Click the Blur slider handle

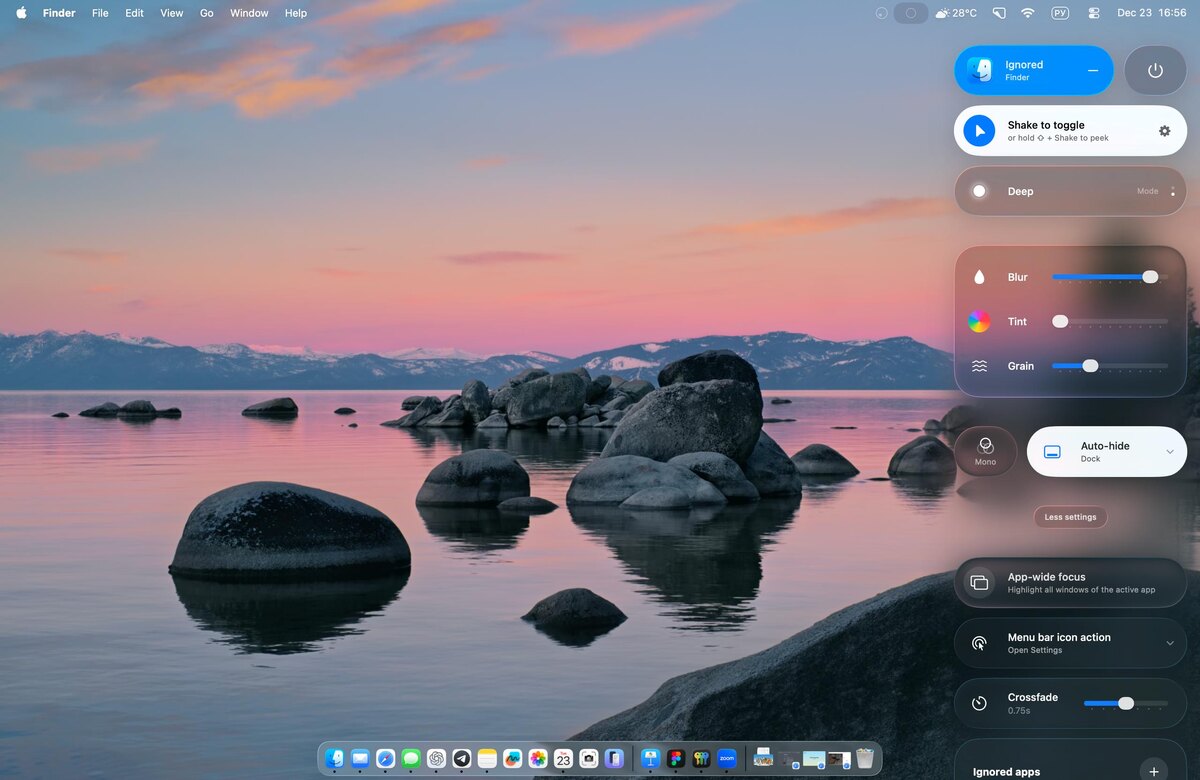[x=1150, y=277]
